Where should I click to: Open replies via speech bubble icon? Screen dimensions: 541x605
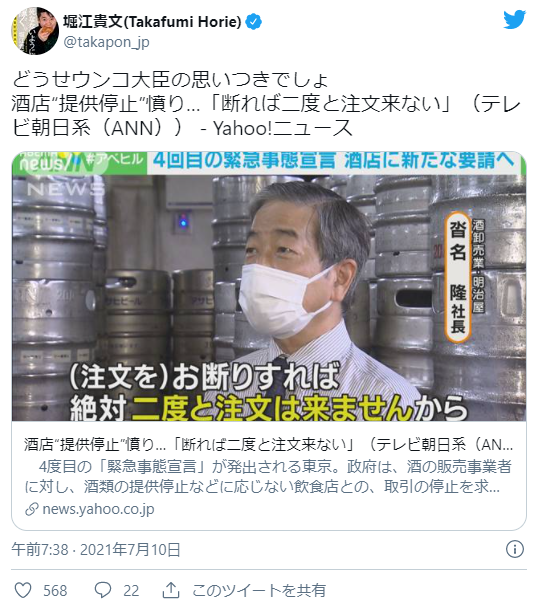(x=103, y=590)
